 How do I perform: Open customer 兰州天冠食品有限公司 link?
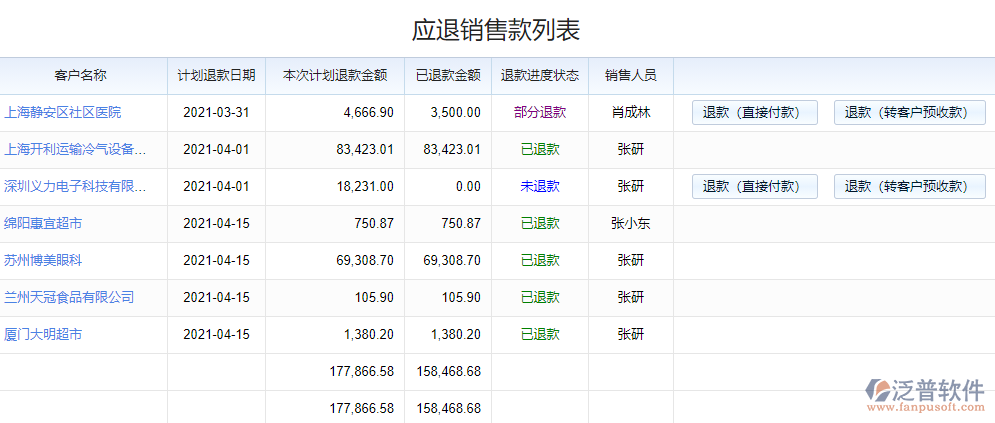69,298
